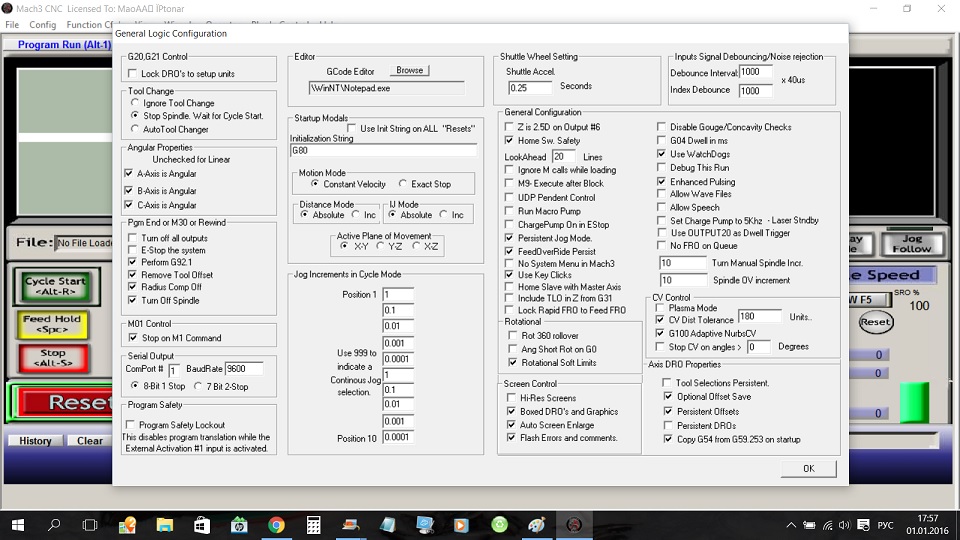
Task: Enable Z is 2.5D on Output #6
Action: (x=509, y=127)
